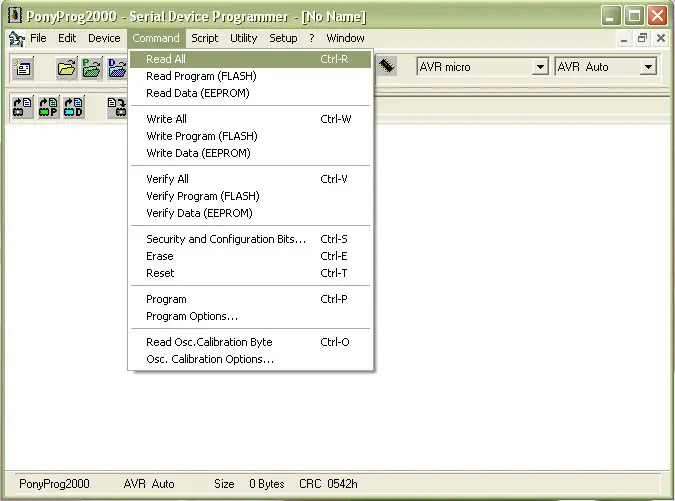This screenshot has height=501, width=675.
Task: Restore the inner document window
Action: (642, 39)
